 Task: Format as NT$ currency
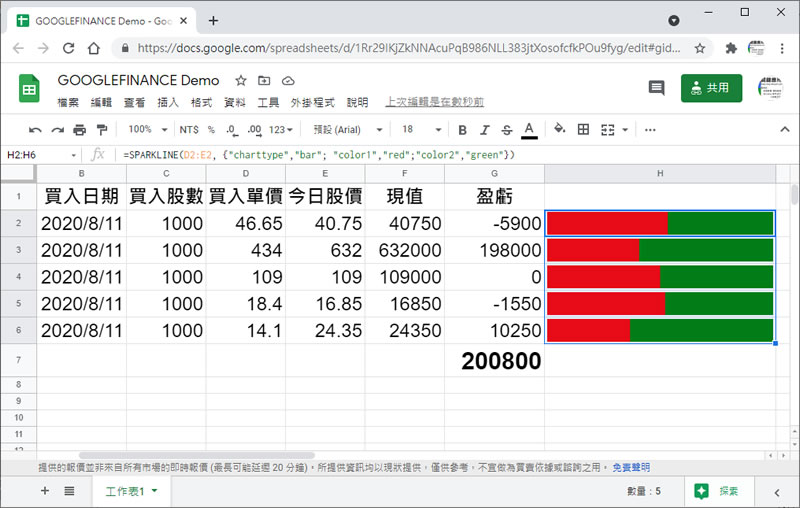189,130
